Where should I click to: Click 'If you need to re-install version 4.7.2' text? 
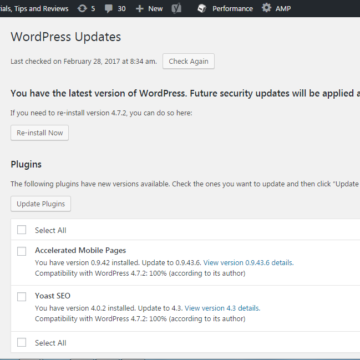click(101, 113)
